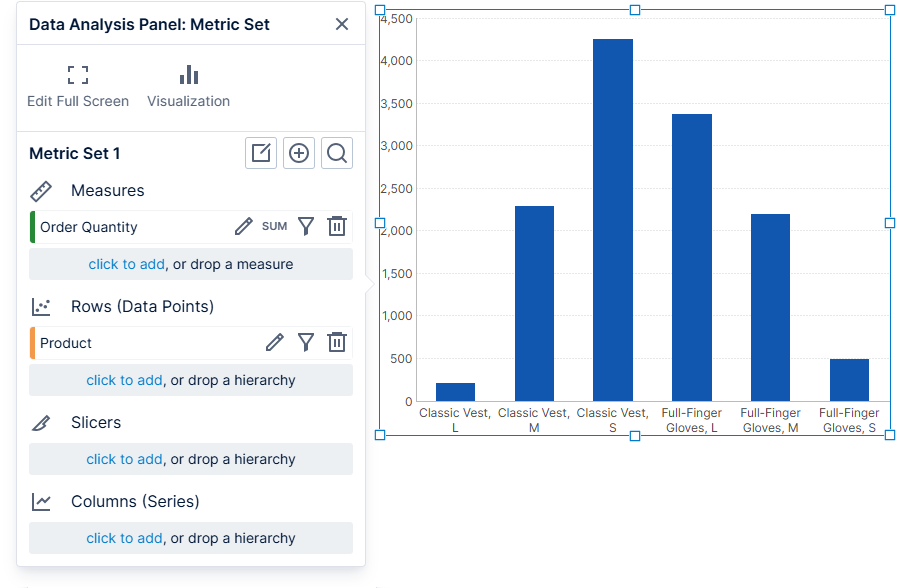This screenshot has height=588, width=913.
Task: Click the add element plus icon
Action: tap(299, 153)
